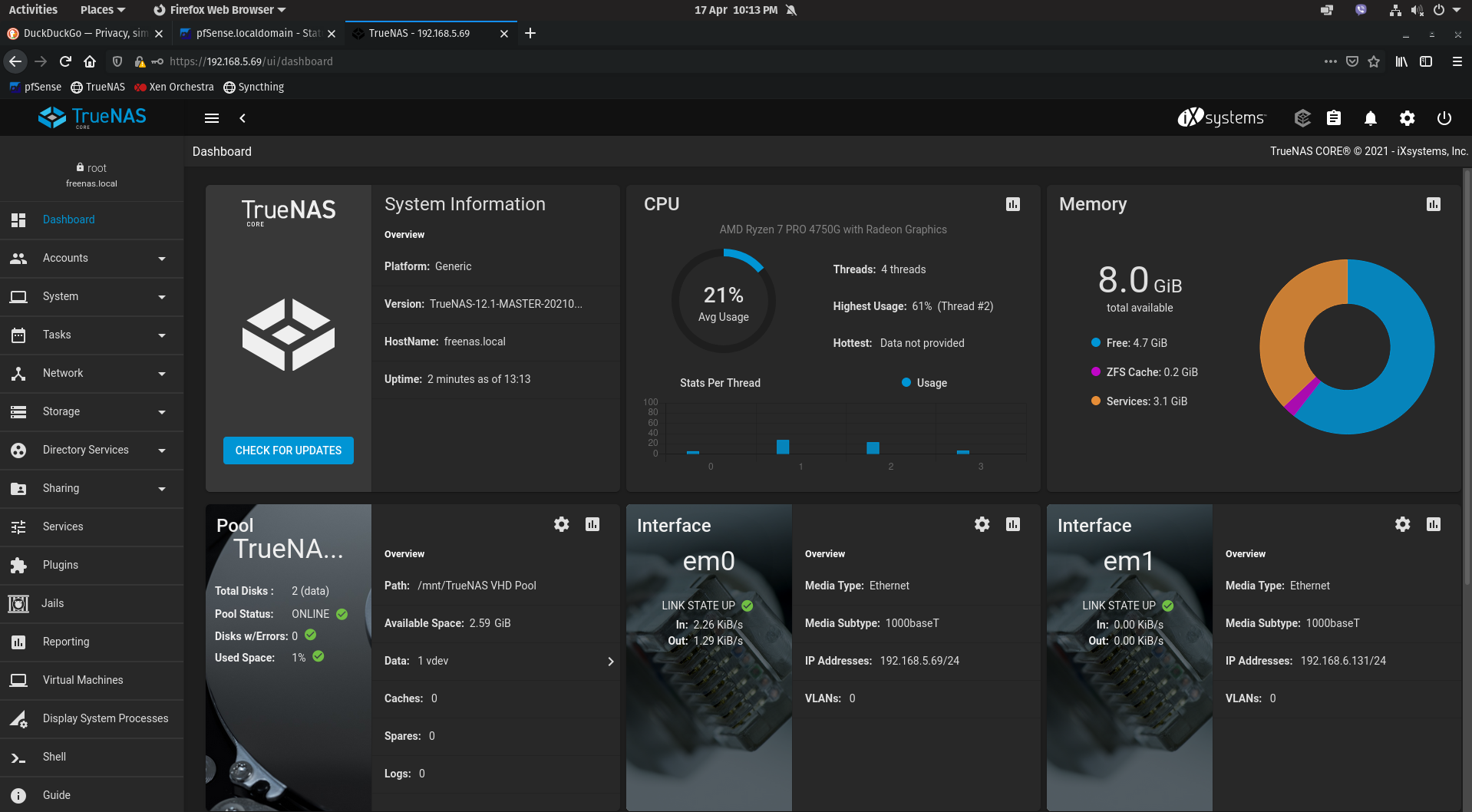
Task: Open Xen Orchestra bookmark
Action: coord(174,87)
